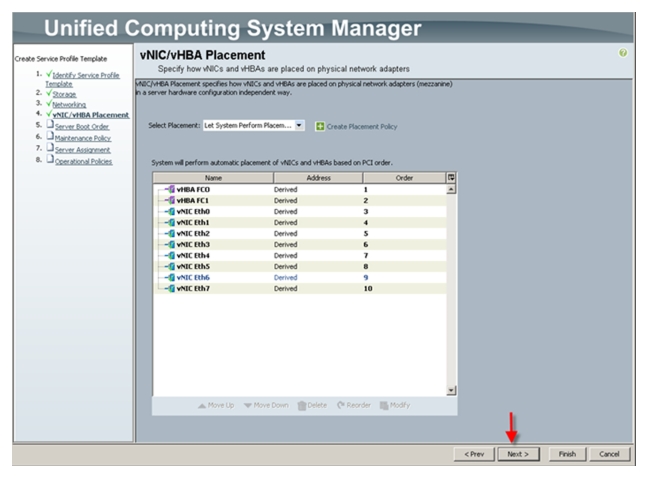Go to Server Boot Order step
Image resolution: width=649 pixels, height=479 pixels.
click(x=82, y=127)
